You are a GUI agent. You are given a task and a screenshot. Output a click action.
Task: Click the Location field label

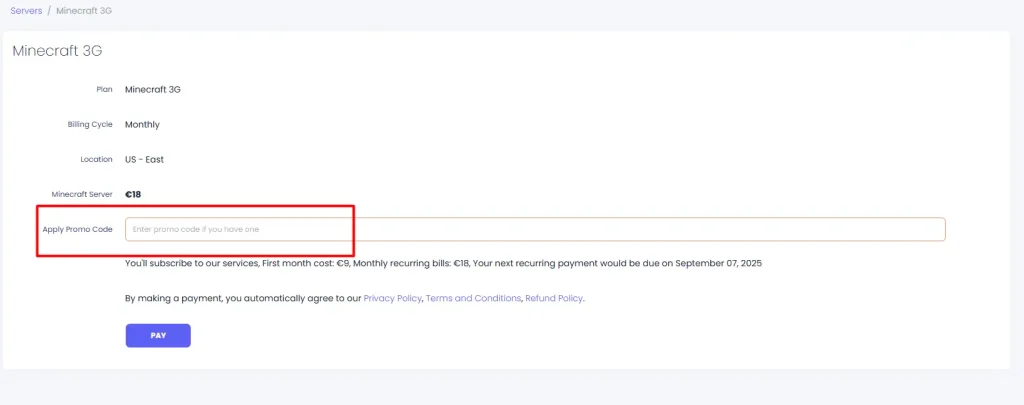click(96, 159)
